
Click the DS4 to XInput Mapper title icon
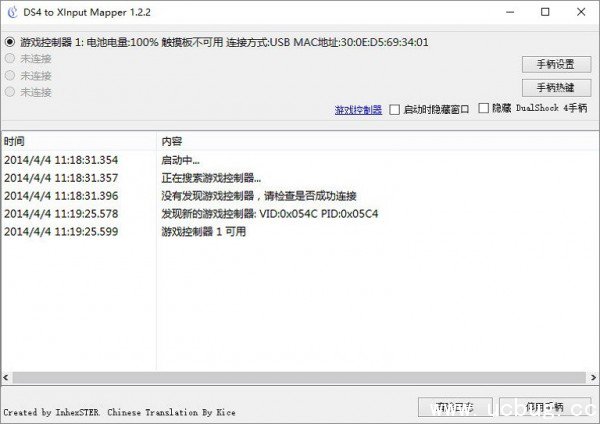[12, 13]
